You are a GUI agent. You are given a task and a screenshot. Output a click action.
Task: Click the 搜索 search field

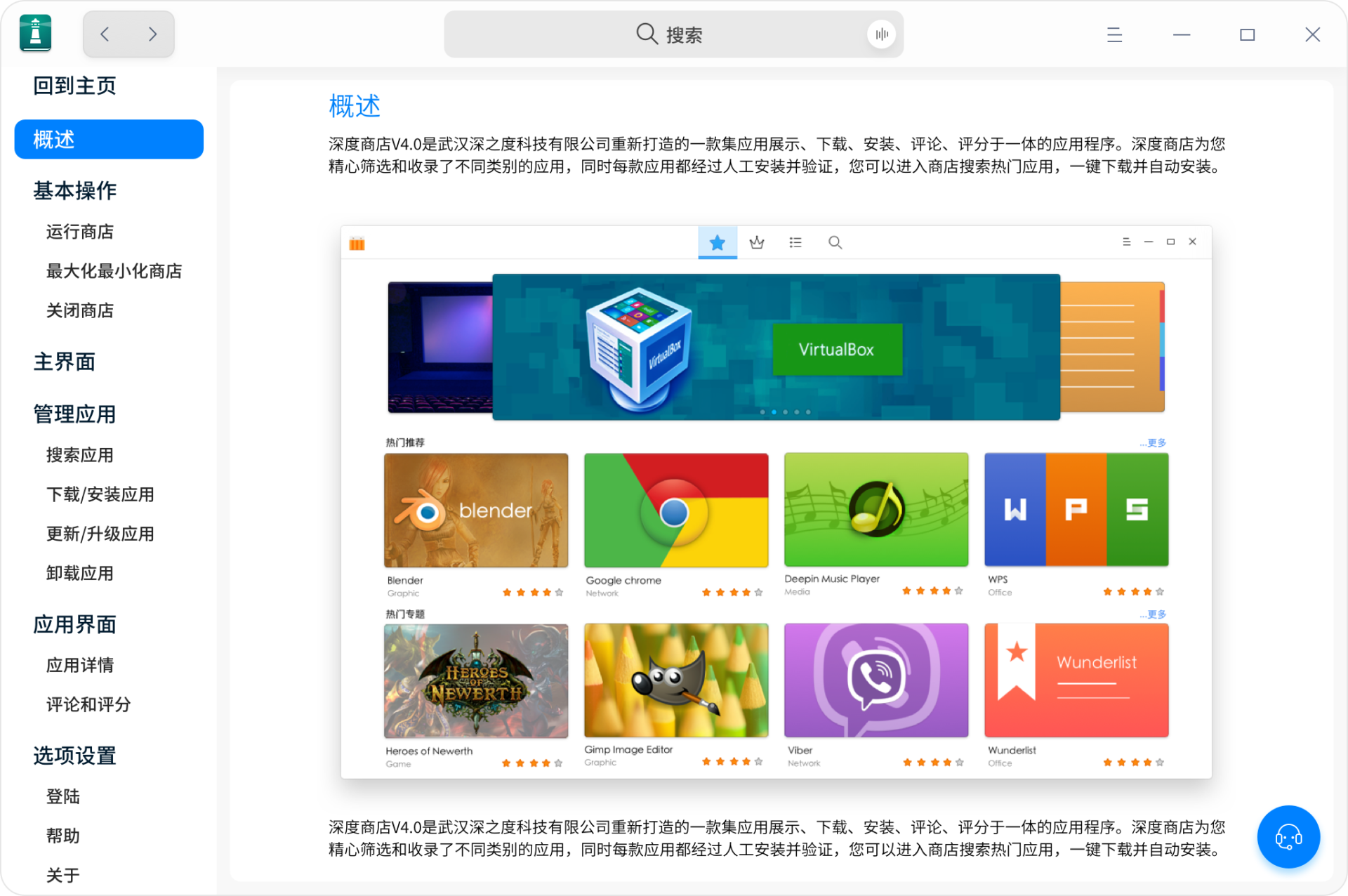pos(673,34)
